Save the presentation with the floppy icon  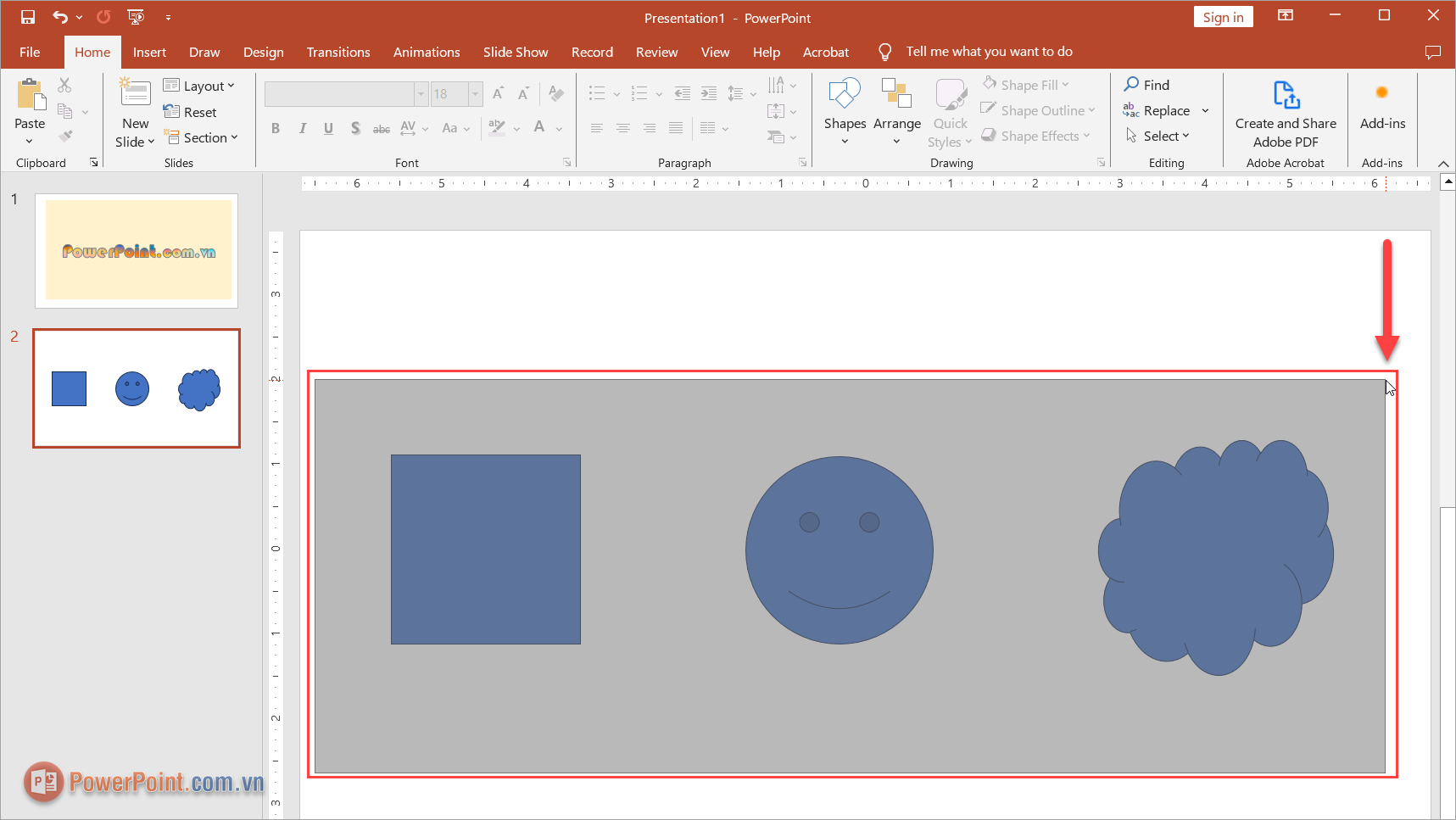pyautogui.click(x=28, y=17)
